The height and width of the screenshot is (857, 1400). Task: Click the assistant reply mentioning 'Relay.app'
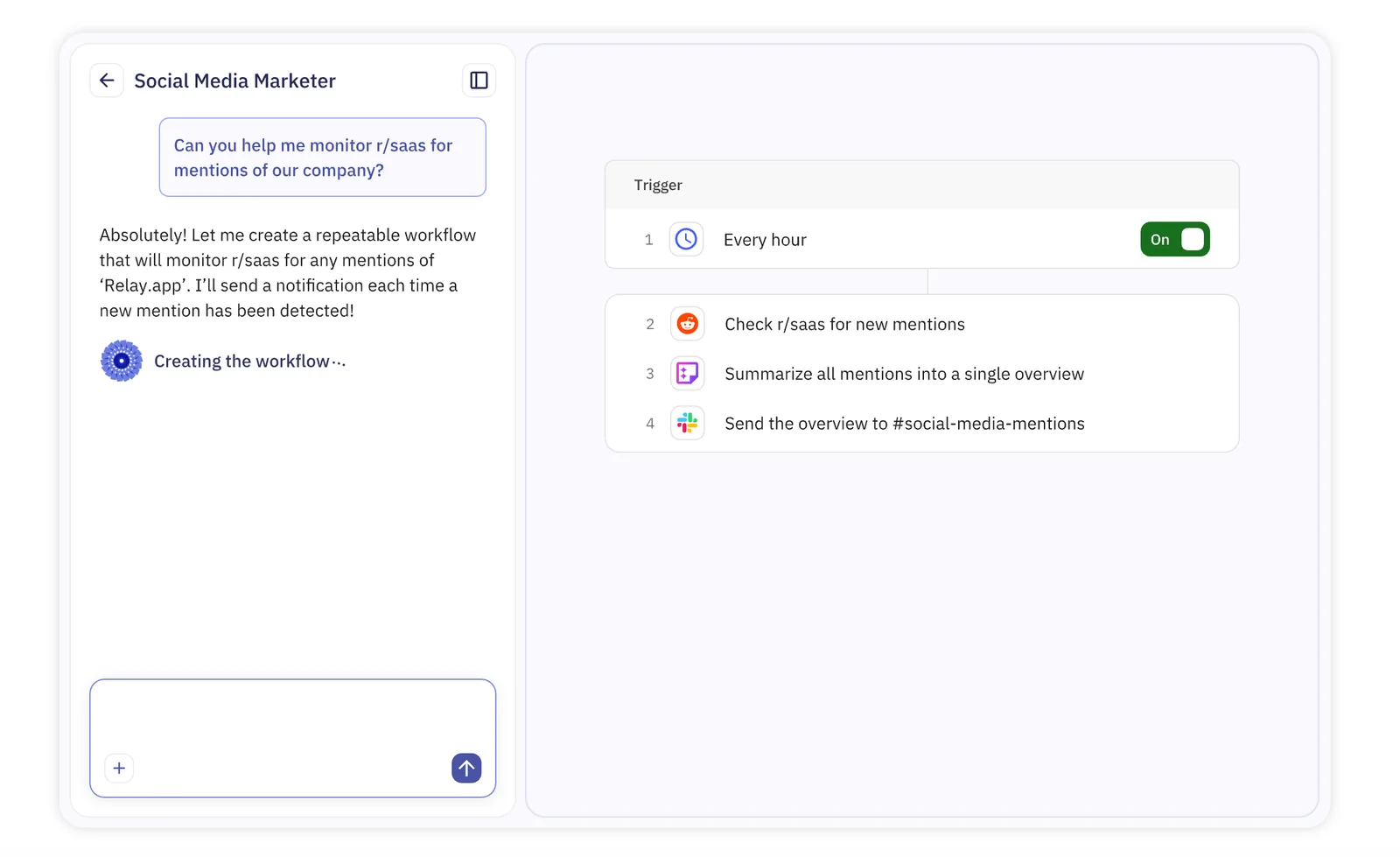(x=287, y=272)
